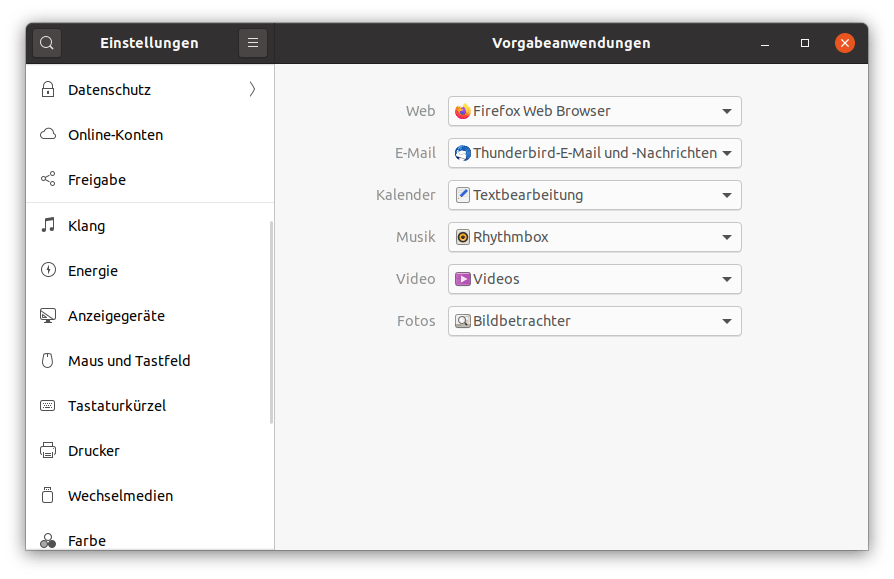
Task: Open the Fotos dropdown showing Bildbetrachter
Action: coord(595,321)
